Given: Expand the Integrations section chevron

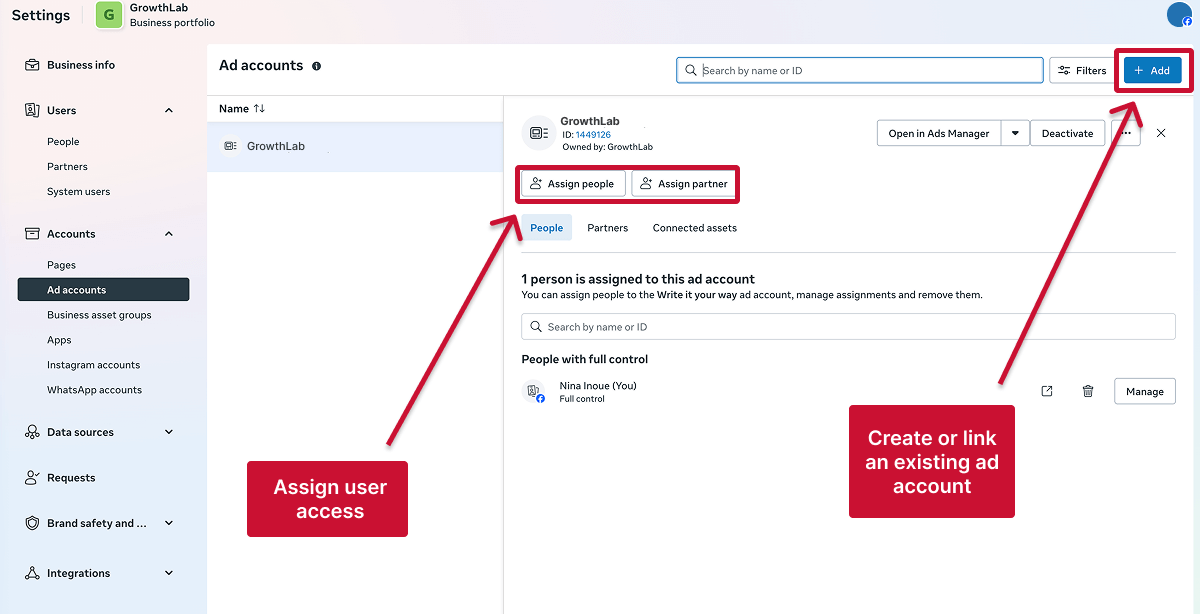Looking at the screenshot, I should 169,573.
